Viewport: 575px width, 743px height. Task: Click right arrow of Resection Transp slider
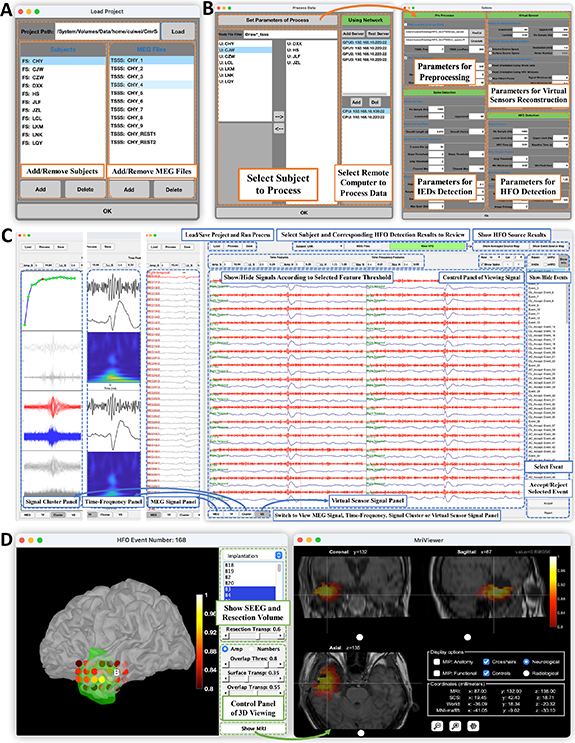[x=279, y=636]
